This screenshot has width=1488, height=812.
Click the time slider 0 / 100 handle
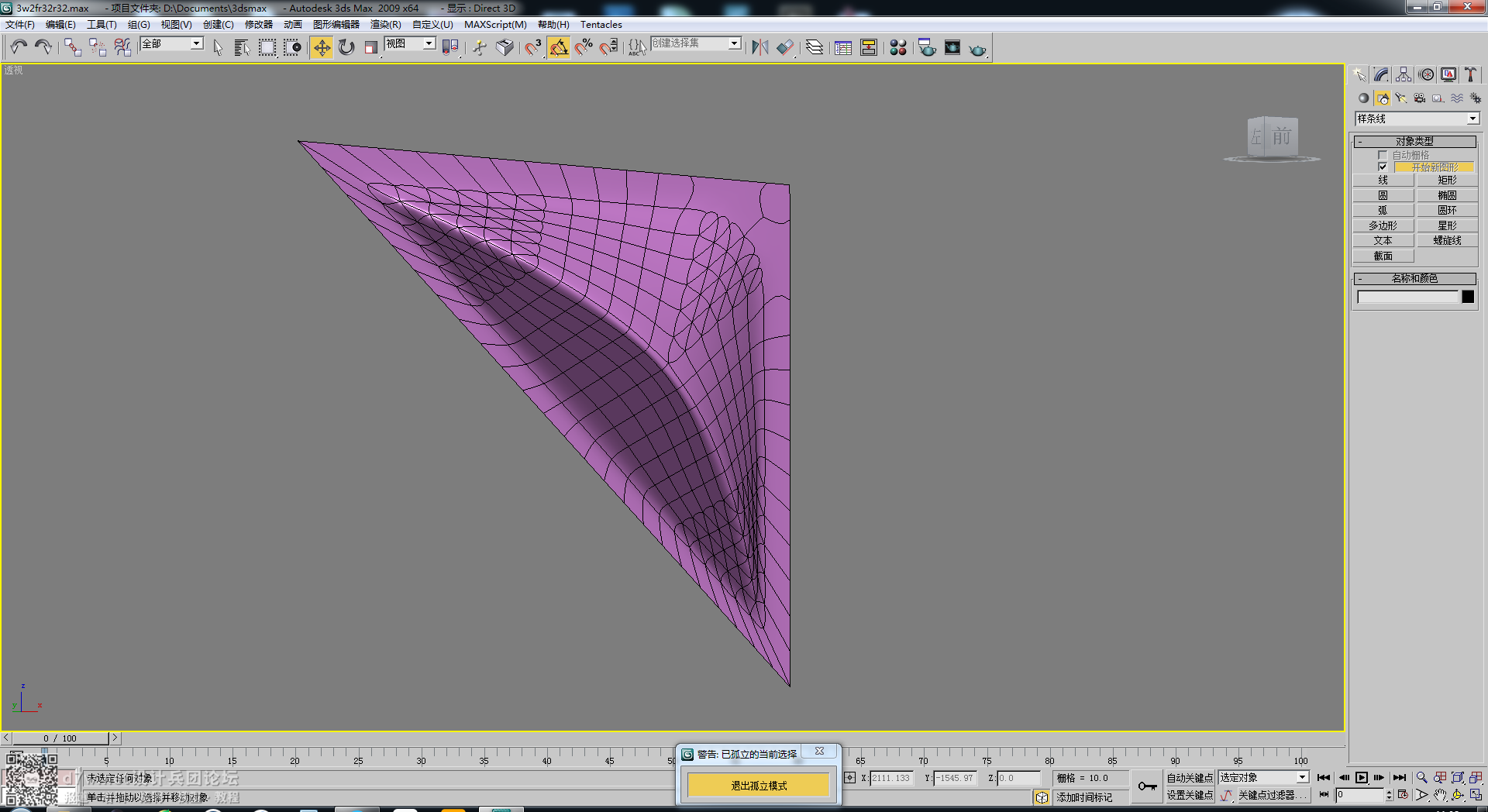click(60, 738)
